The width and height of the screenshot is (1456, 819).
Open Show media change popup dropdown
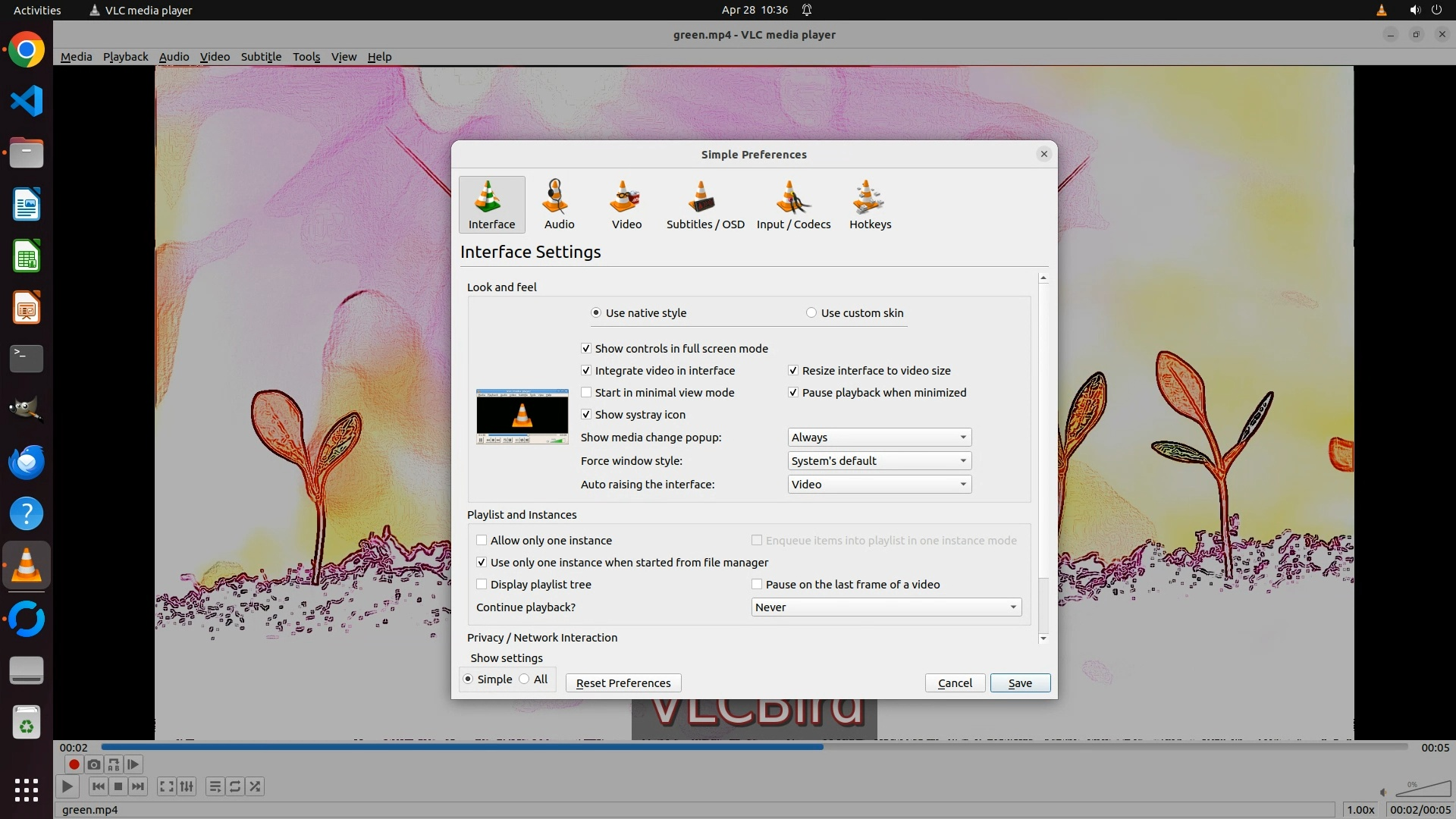pos(879,438)
